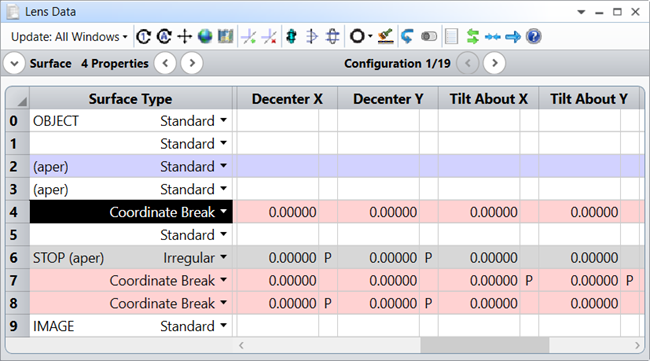Open surface type dropdown for IMAGE row
The width and height of the screenshot is (650, 361).
223,326
